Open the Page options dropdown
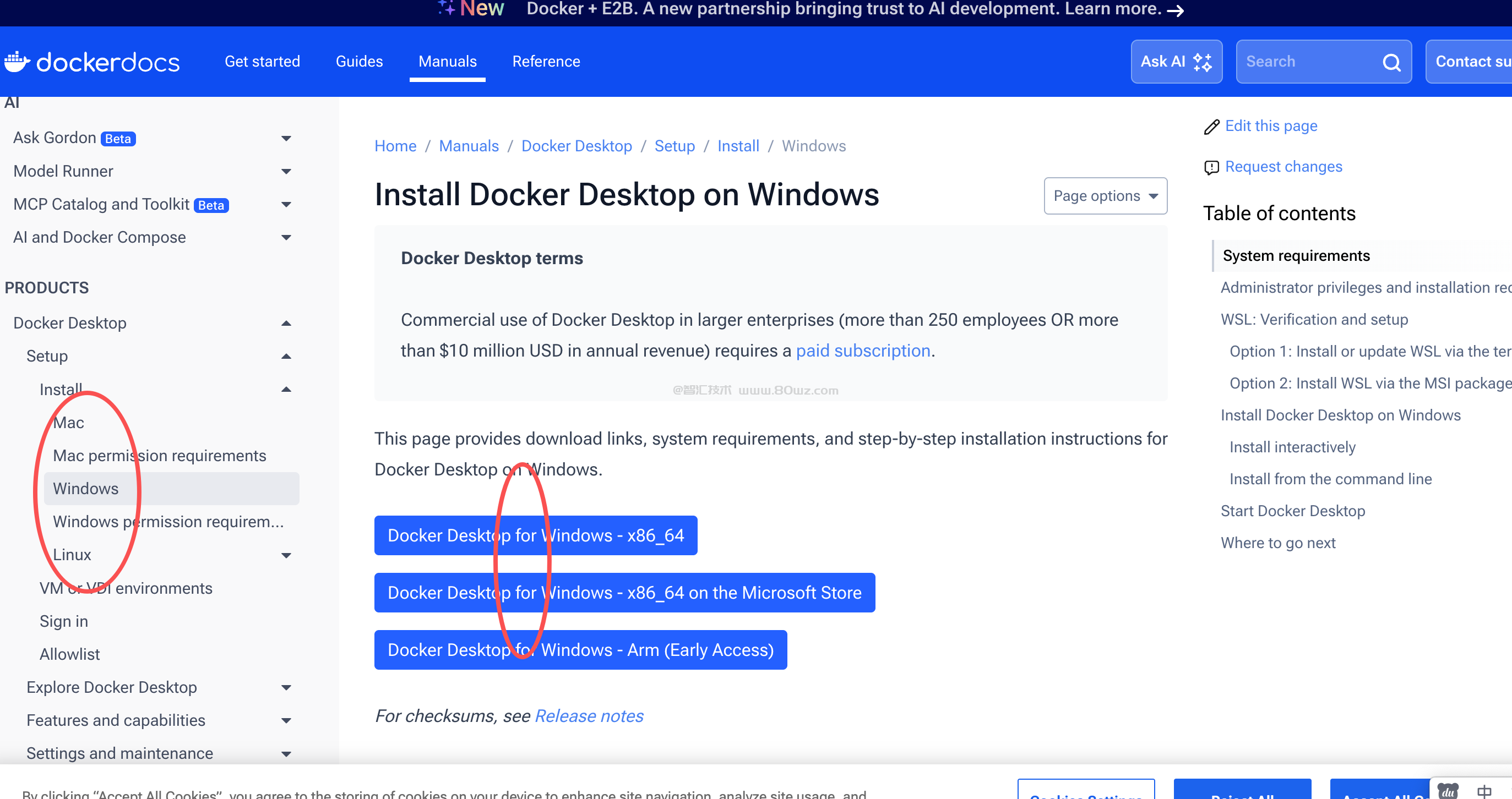The image size is (1512, 799). [1105, 196]
